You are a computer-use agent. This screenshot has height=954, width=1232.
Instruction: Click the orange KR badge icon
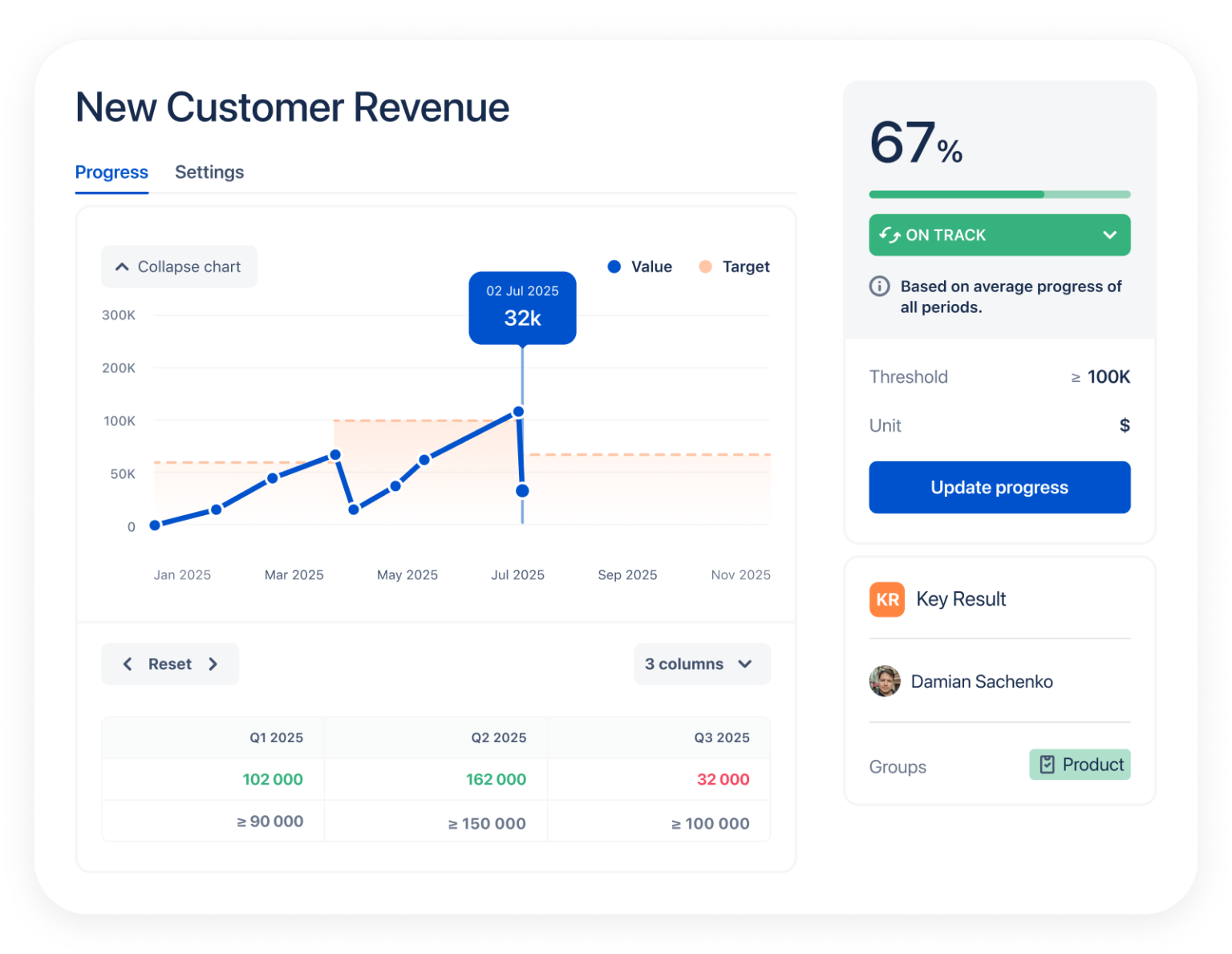[x=887, y=599]
